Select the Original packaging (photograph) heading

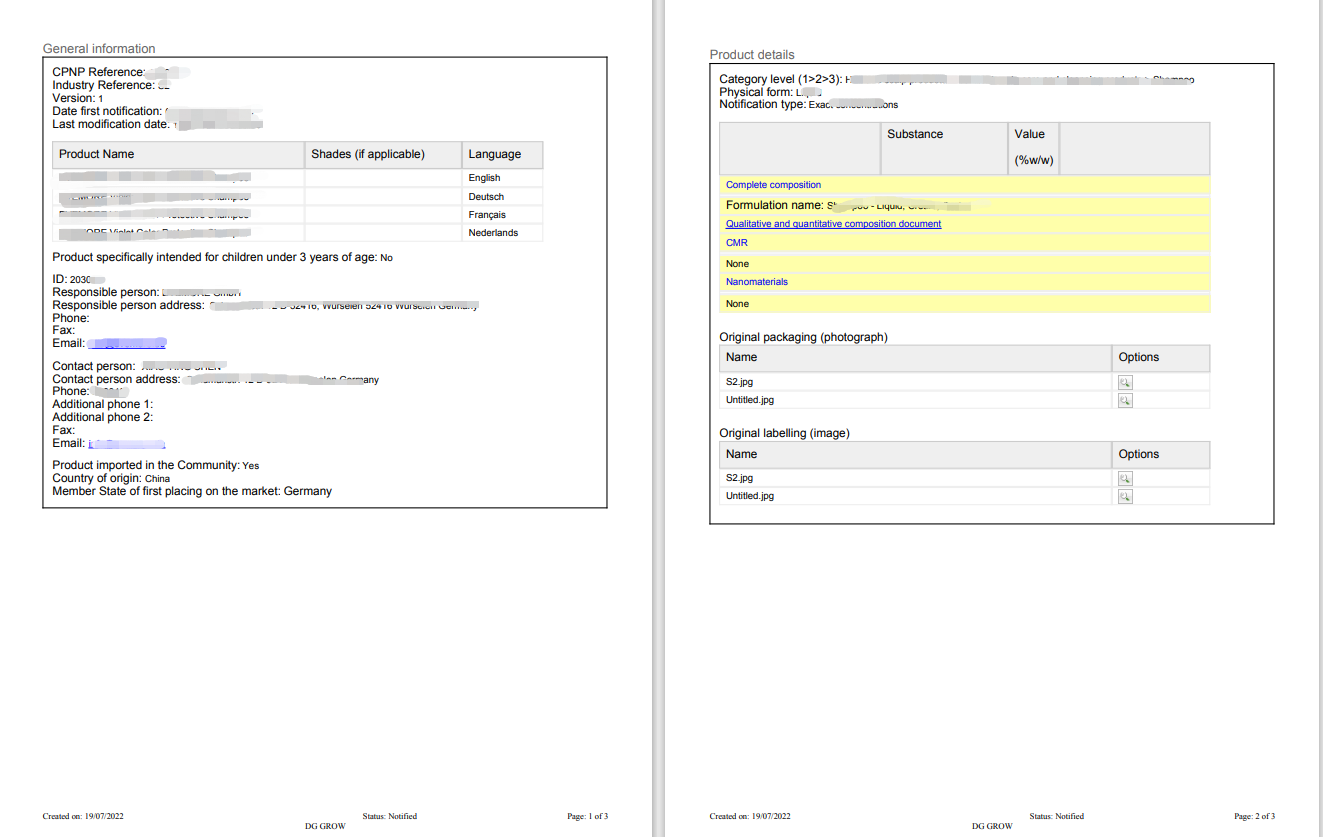pyautogui.click(x=803, y=337)
